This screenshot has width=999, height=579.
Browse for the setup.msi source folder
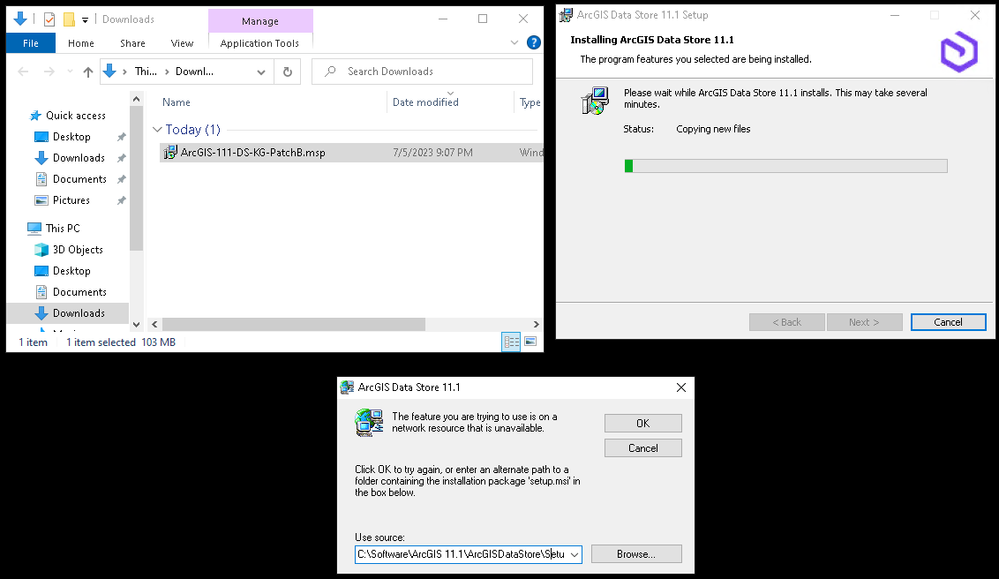(636, 554)
